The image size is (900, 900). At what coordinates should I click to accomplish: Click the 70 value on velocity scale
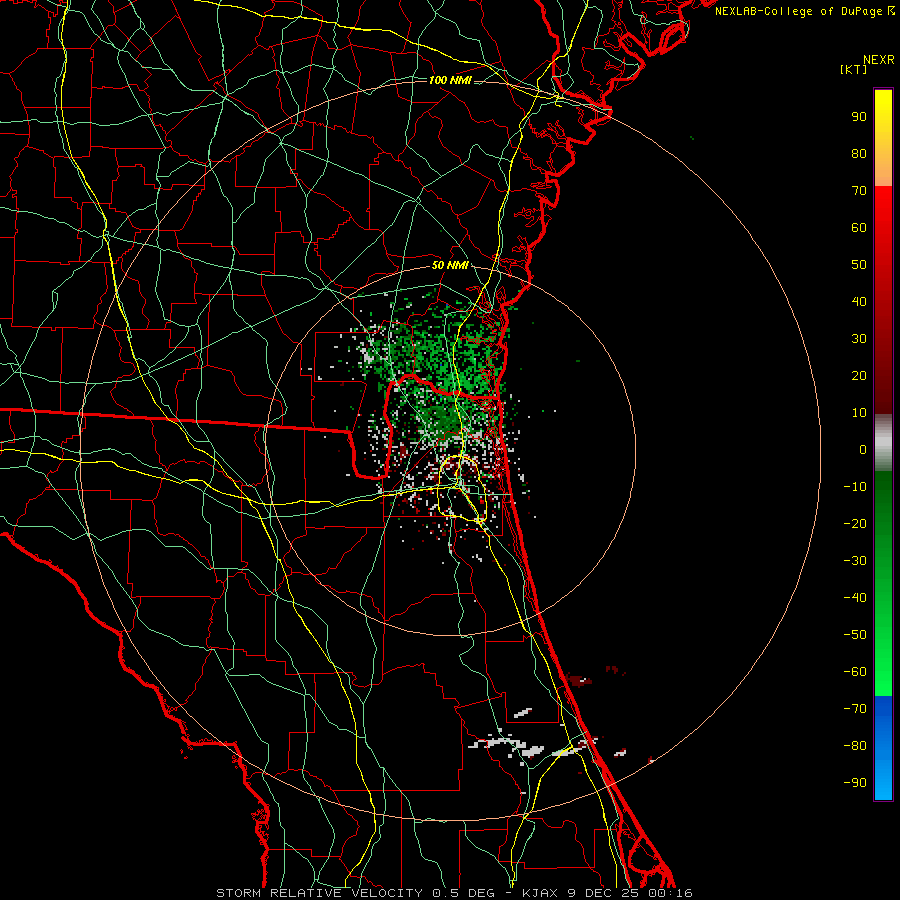859,191
